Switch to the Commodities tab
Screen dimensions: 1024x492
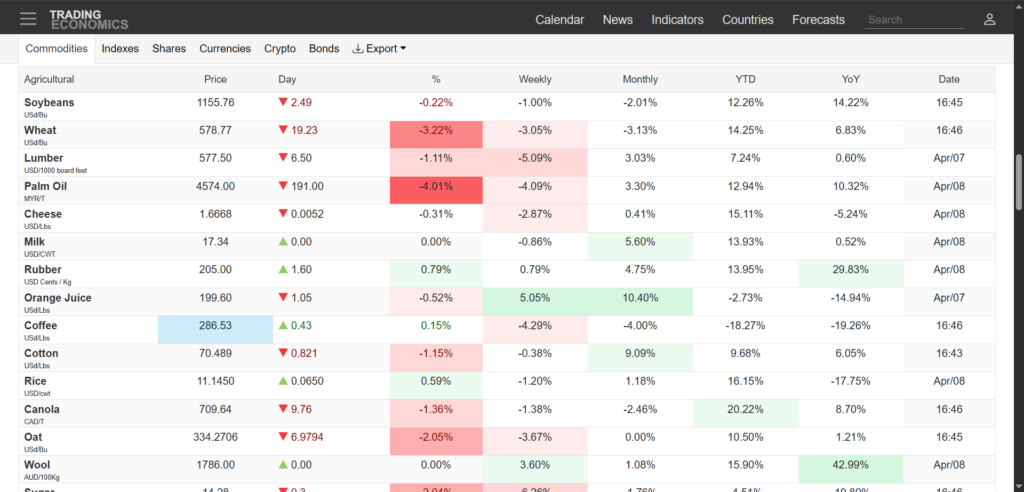(x=56, y=48)
